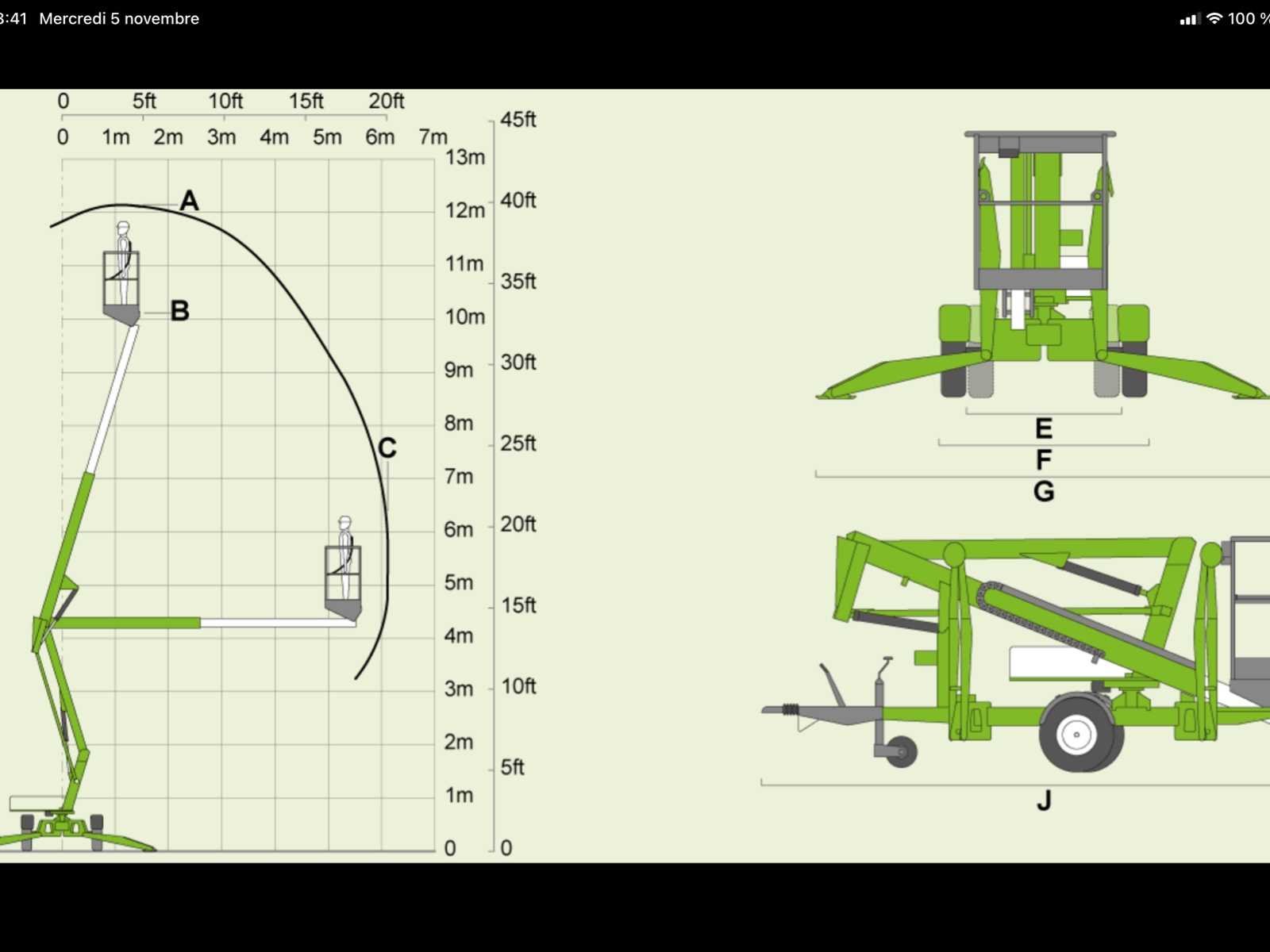This screenshot has height=952, width=1270.
Task: Tap the 45ft mark on height scale
Action: [518, 120]
